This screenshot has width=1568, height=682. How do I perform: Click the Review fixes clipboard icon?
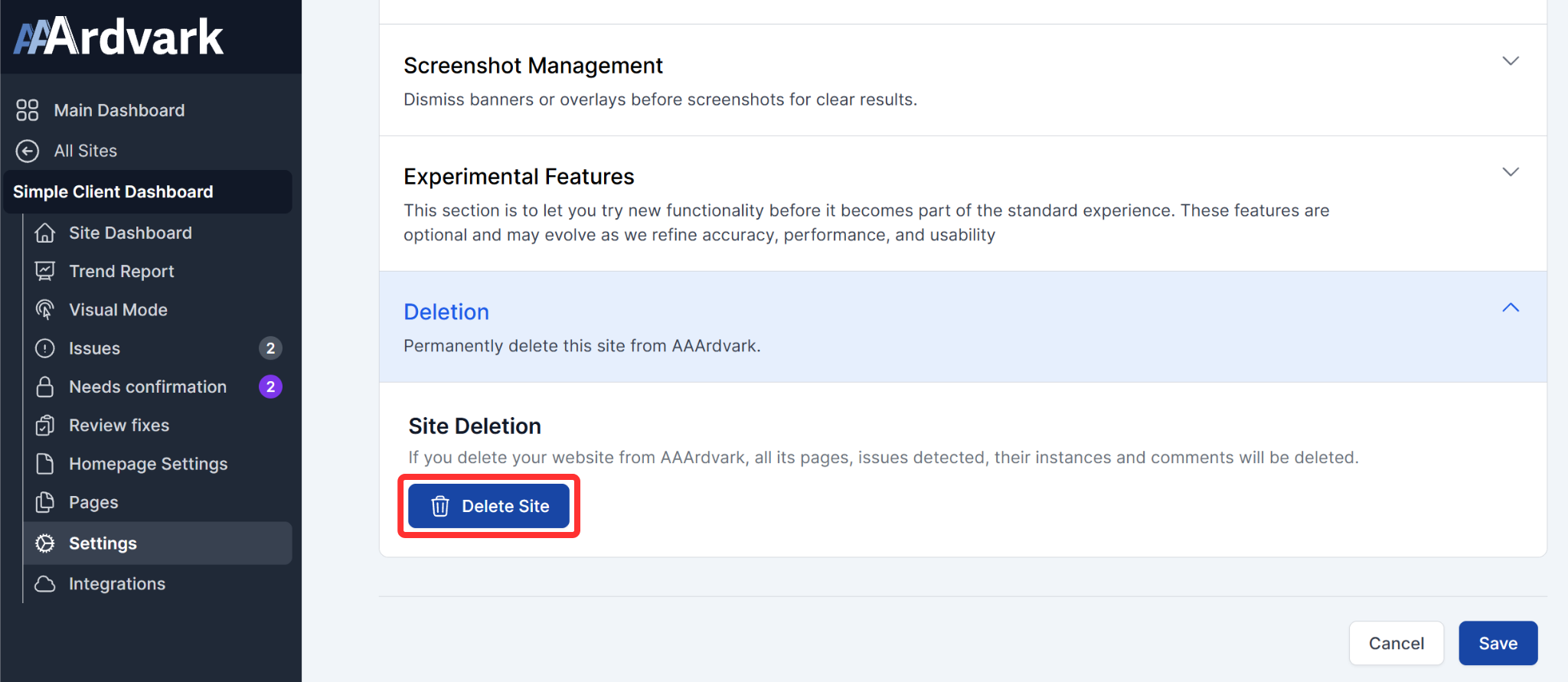point(45,425)
